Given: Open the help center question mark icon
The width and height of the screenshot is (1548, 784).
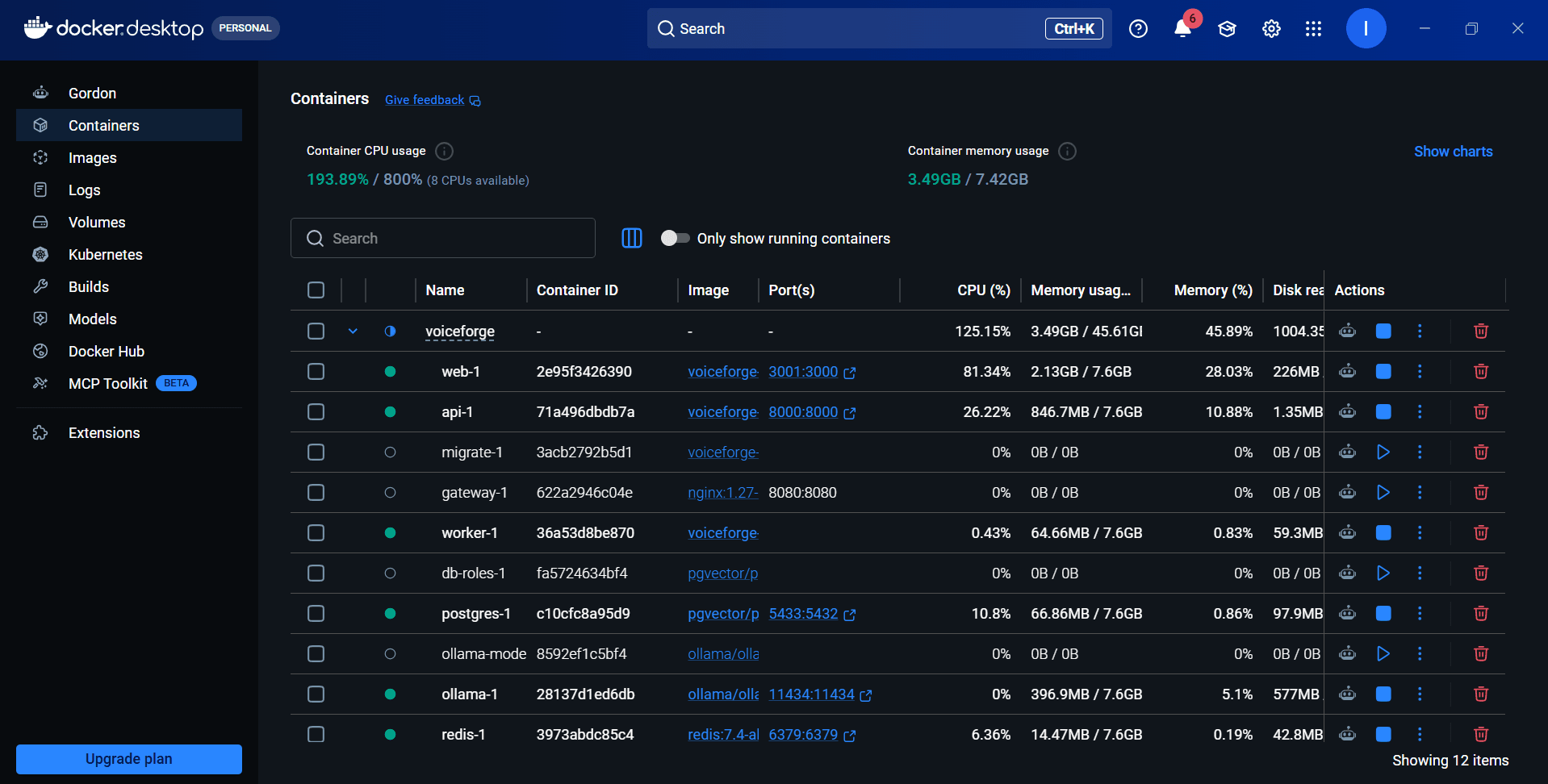Looking at the screenshot, I should click(1138, 29).
